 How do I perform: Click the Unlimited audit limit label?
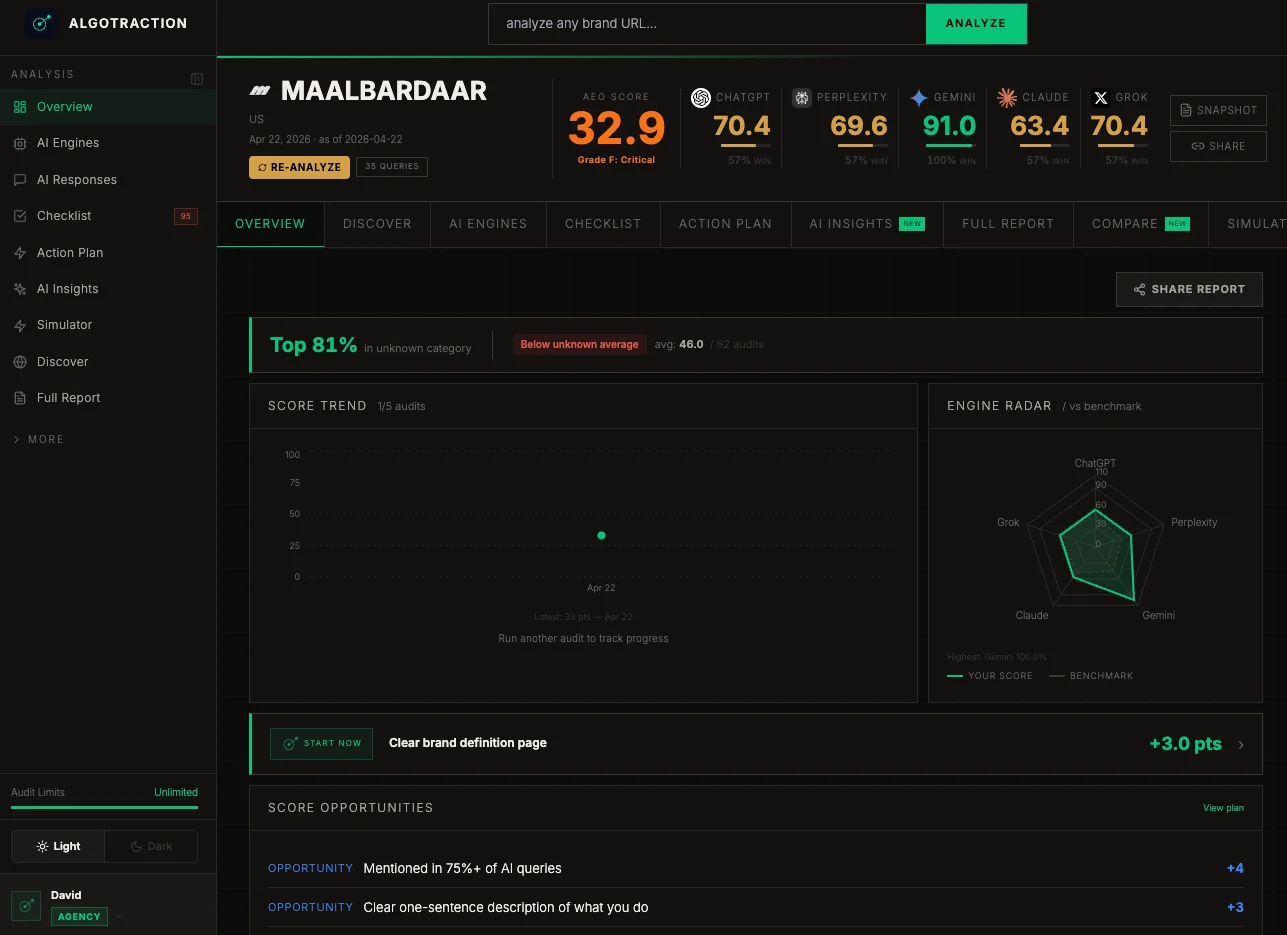pos(176,792)
